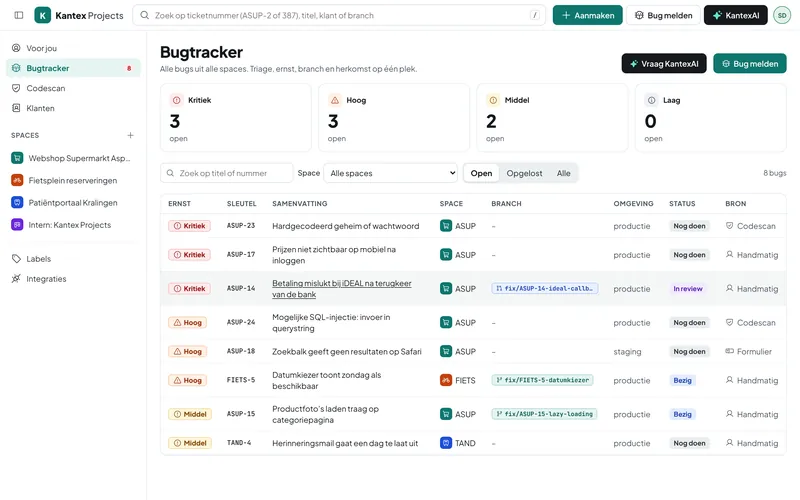Screen dimensions: 800x500
Task: Open branch fix/ASUP-14-ideal-callb chip
Action: 545,288
